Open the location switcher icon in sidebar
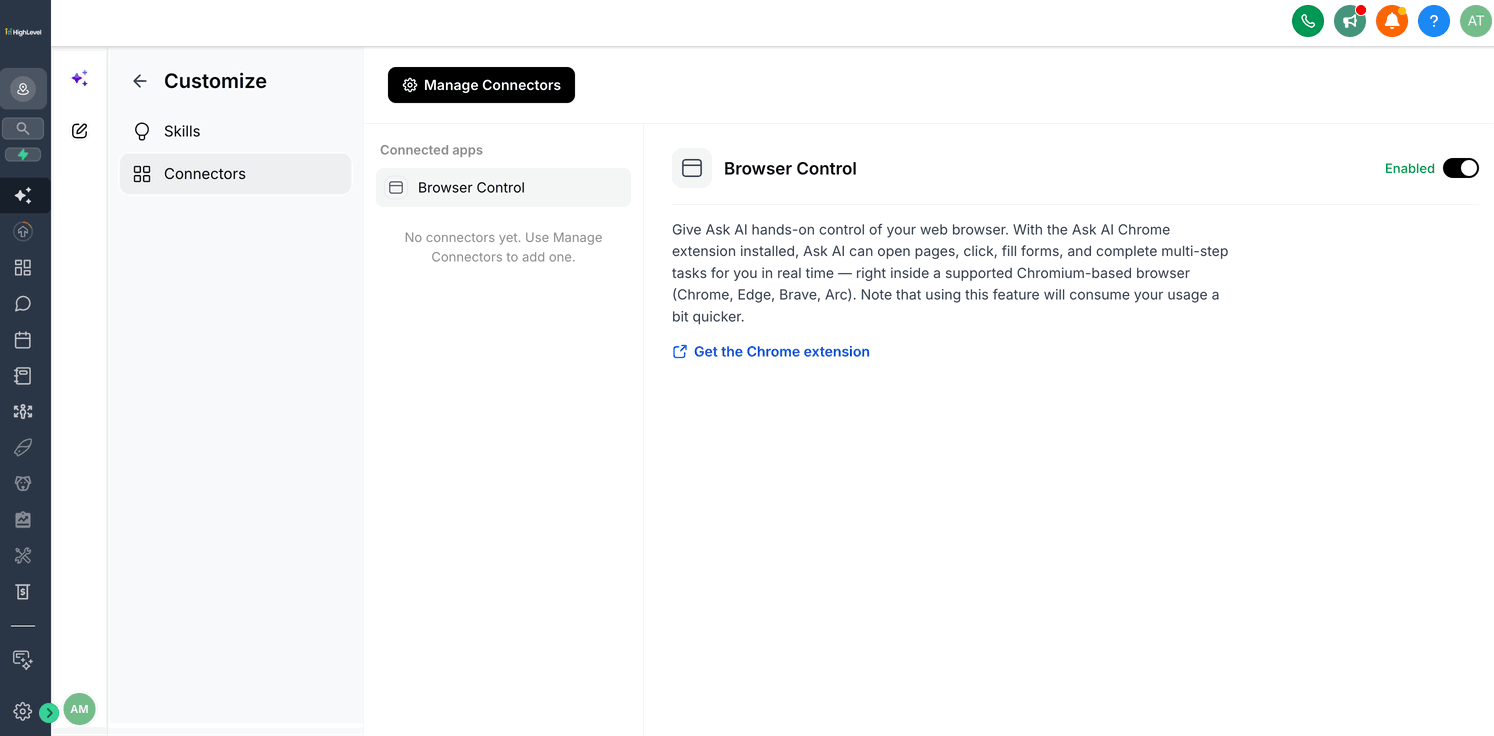This screenshot has width=1494, height=736. pos(23,89)
